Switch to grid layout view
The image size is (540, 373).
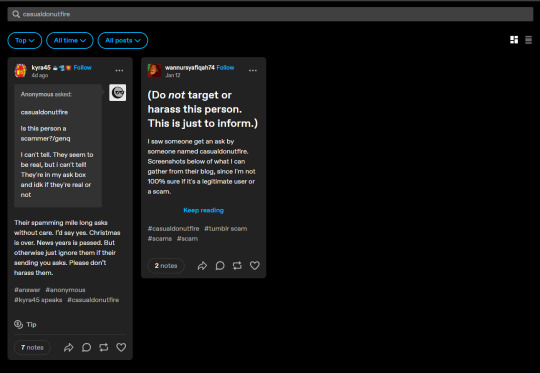514,40
